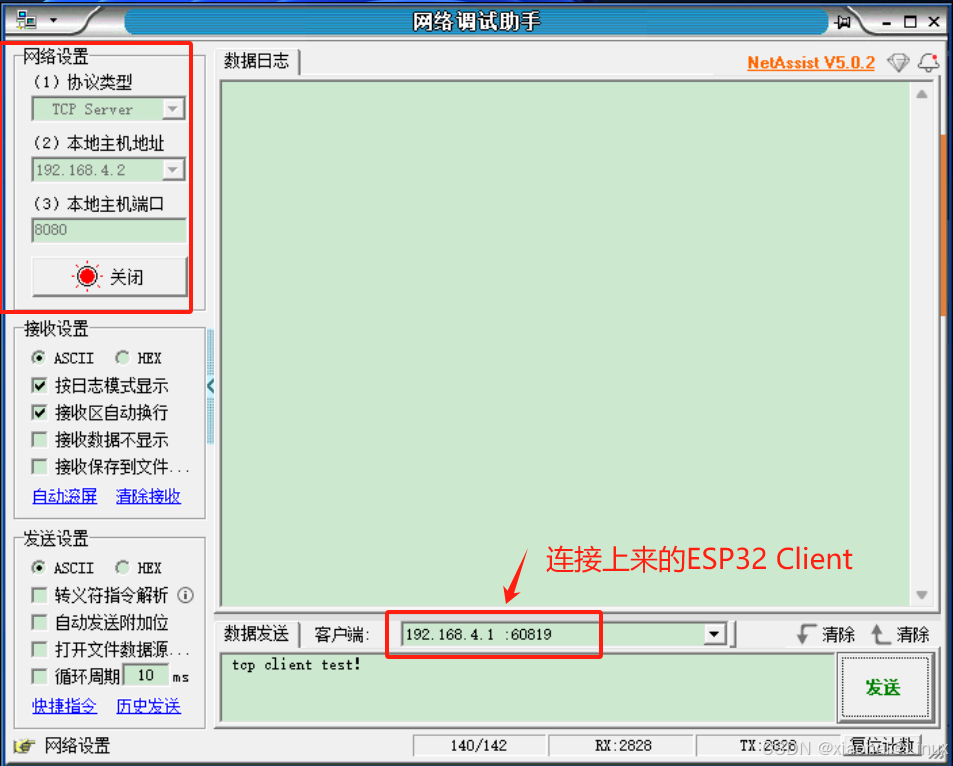The image size is (953, 766).
Task: Click the 历史发送 link
Action: click(148, 705)
